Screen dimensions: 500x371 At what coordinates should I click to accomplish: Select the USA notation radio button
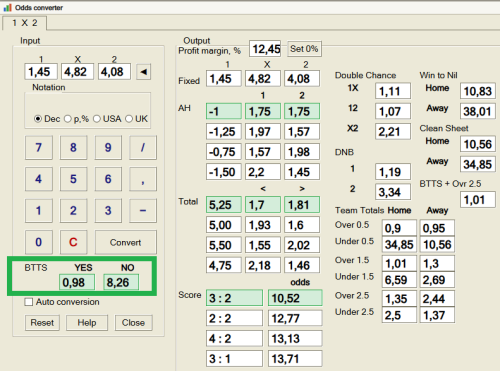pyautogui.click(x=97, y=119)
